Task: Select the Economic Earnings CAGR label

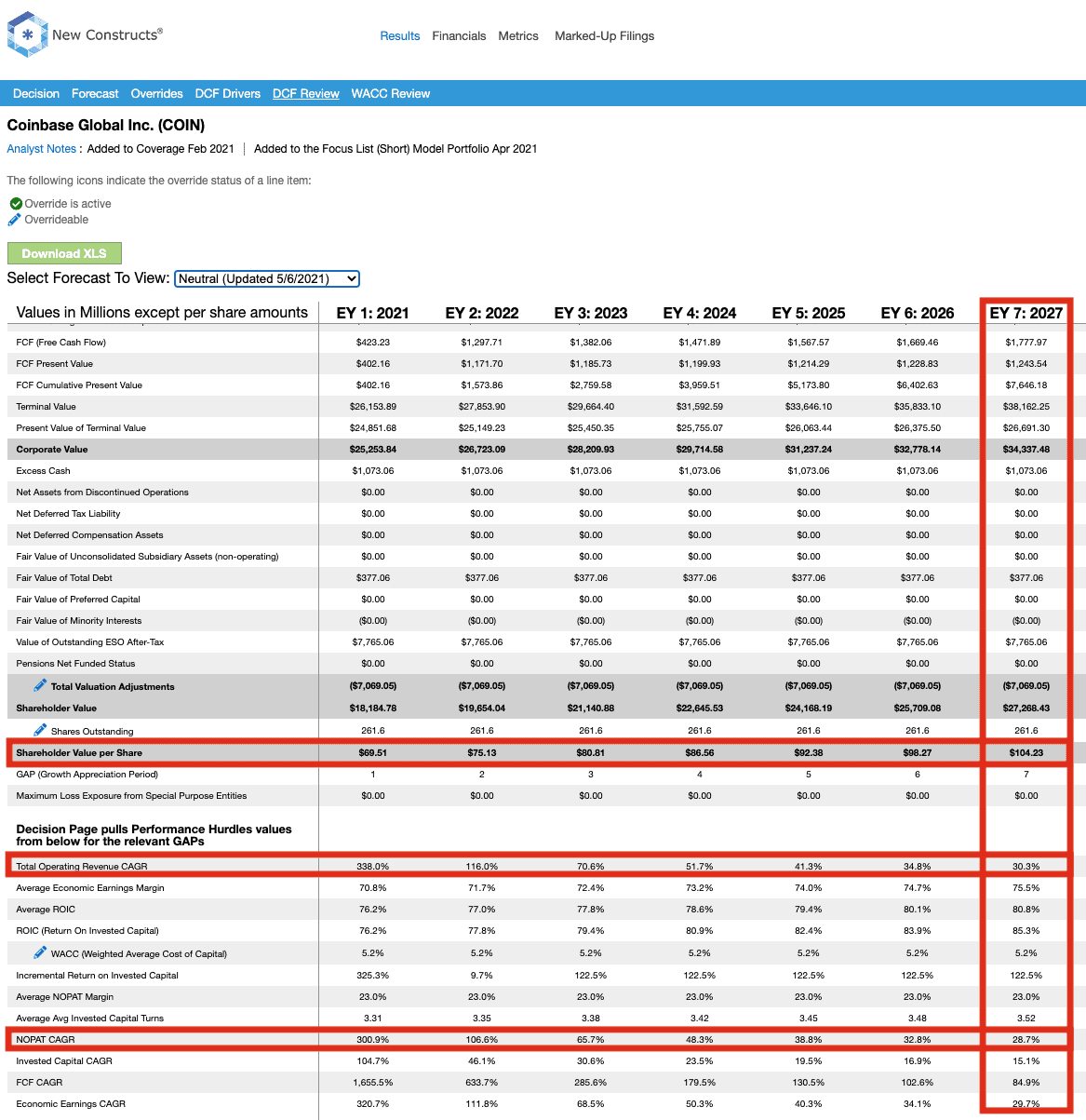Action: 71,1104
